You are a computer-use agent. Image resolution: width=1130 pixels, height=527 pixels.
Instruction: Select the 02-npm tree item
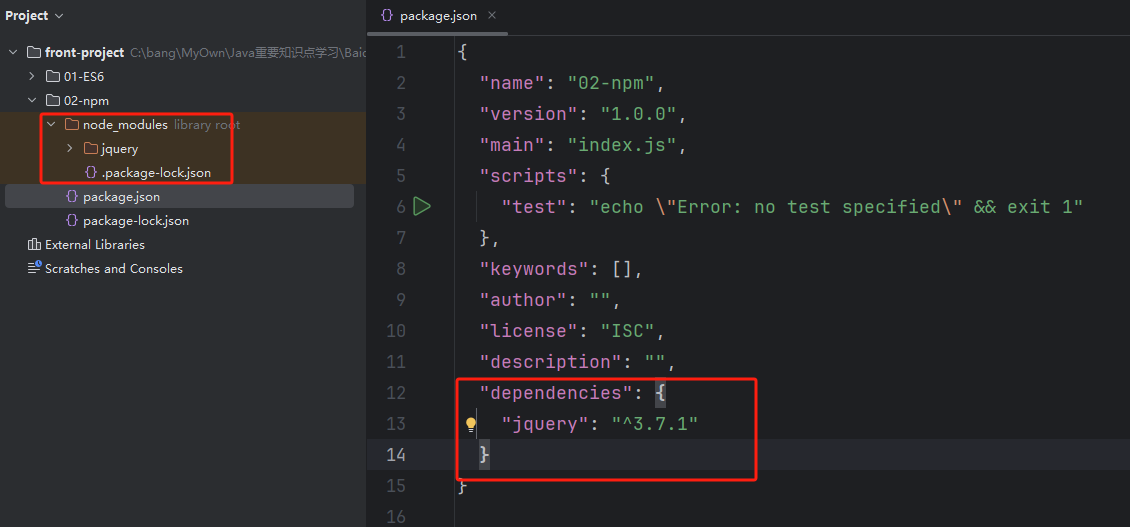click(x=86, y=100)
